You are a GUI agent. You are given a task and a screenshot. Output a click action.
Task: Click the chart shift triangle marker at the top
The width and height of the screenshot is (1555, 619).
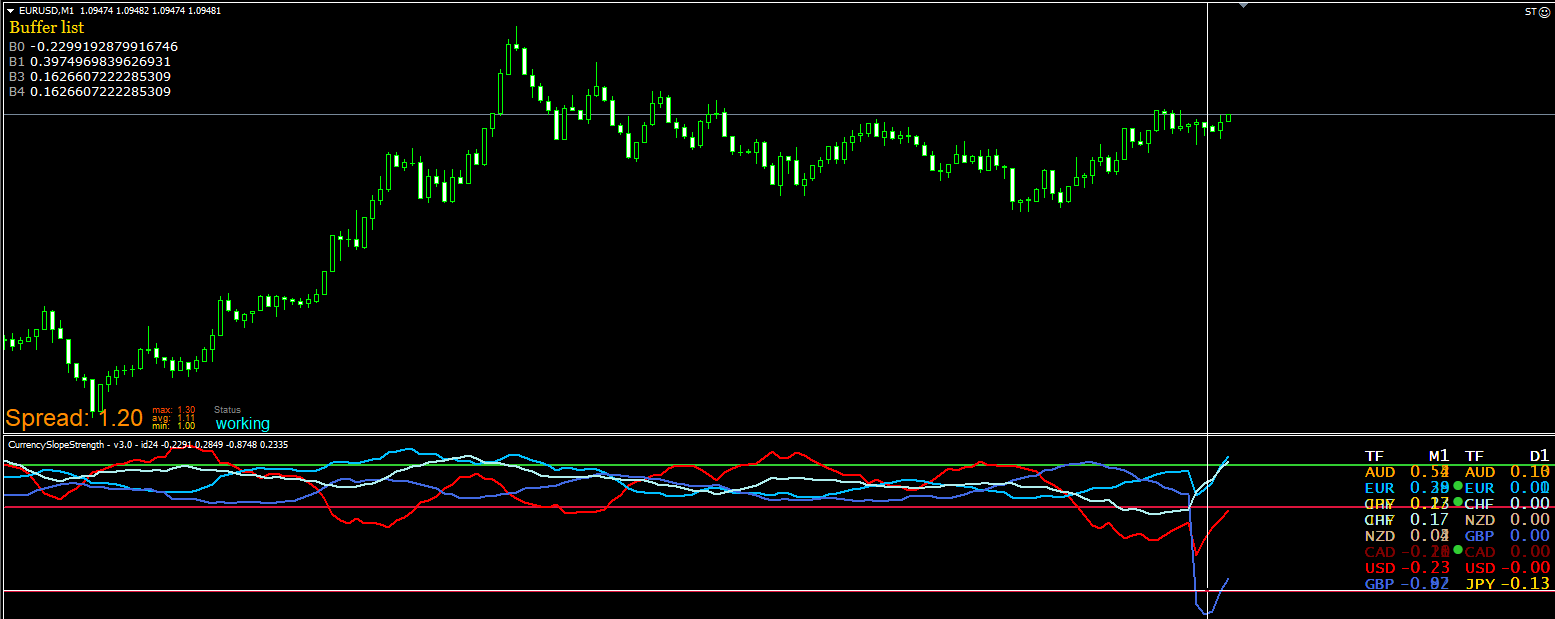click(1243, 6)
